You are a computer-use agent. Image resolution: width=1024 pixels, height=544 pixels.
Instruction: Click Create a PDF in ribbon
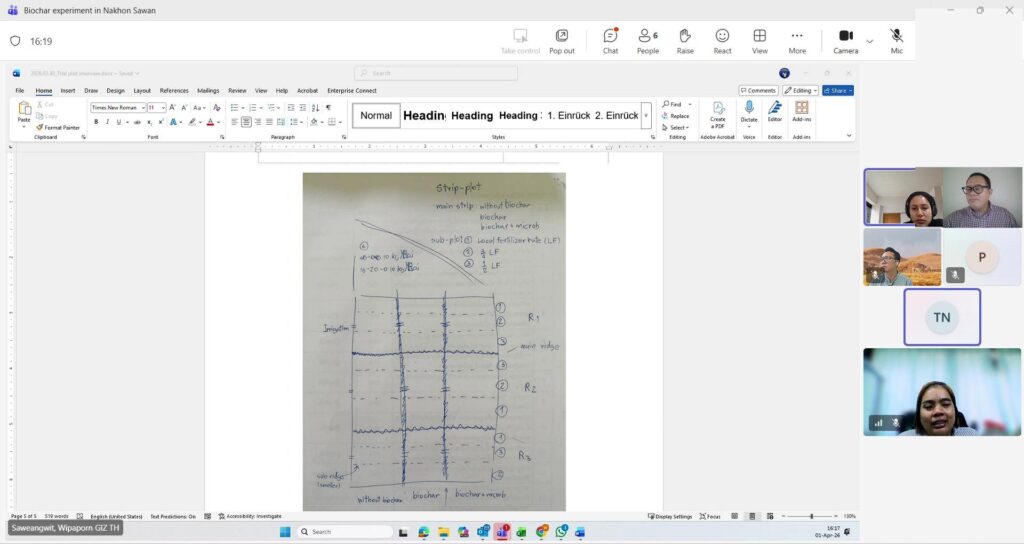tap(718, 112)
